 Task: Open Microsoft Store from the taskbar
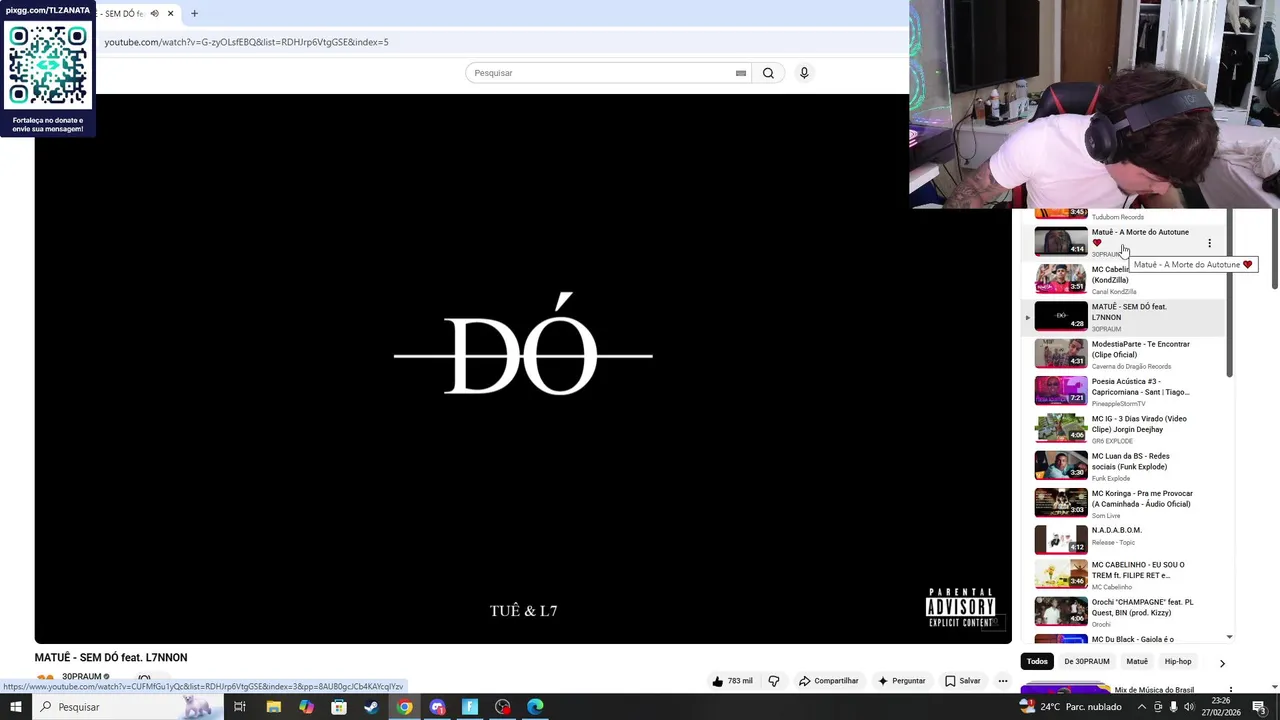(339, 707)
